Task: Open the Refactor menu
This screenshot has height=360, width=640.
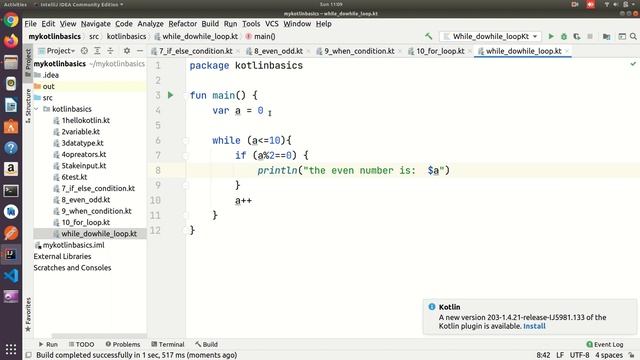Action: [182, 24]
